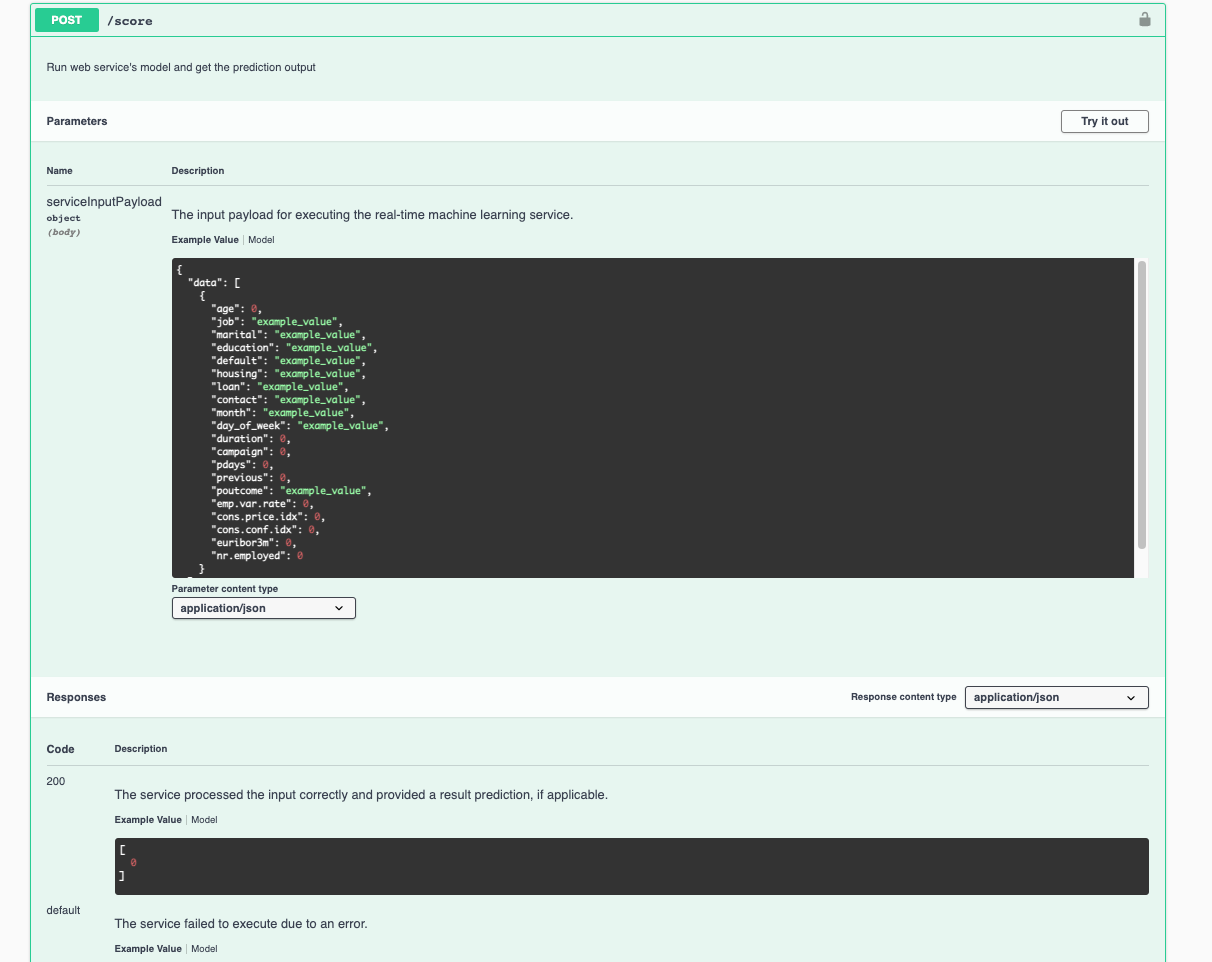
Task: Click the "housing" line in example JSON
Action: tap(289, 374)
